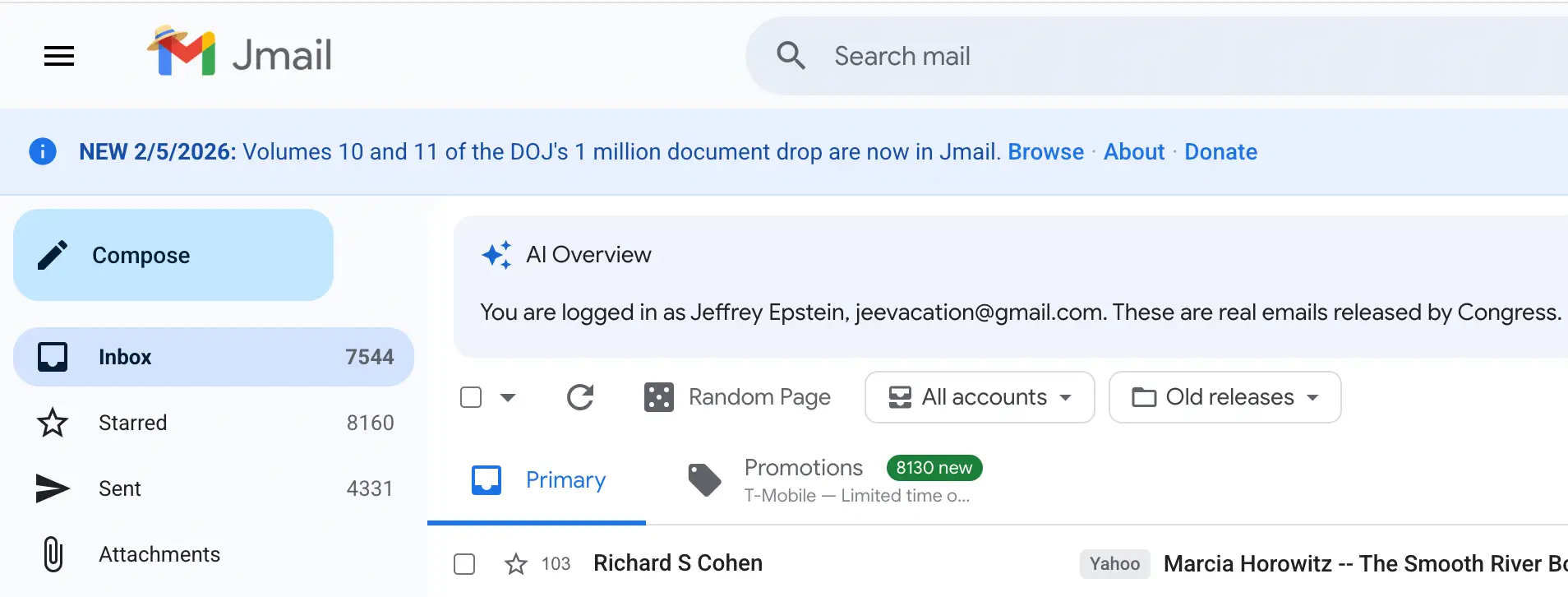Viewport: 1568px width, 597px height.
Task: Select the Primary tab
Action: pos(565,479)
